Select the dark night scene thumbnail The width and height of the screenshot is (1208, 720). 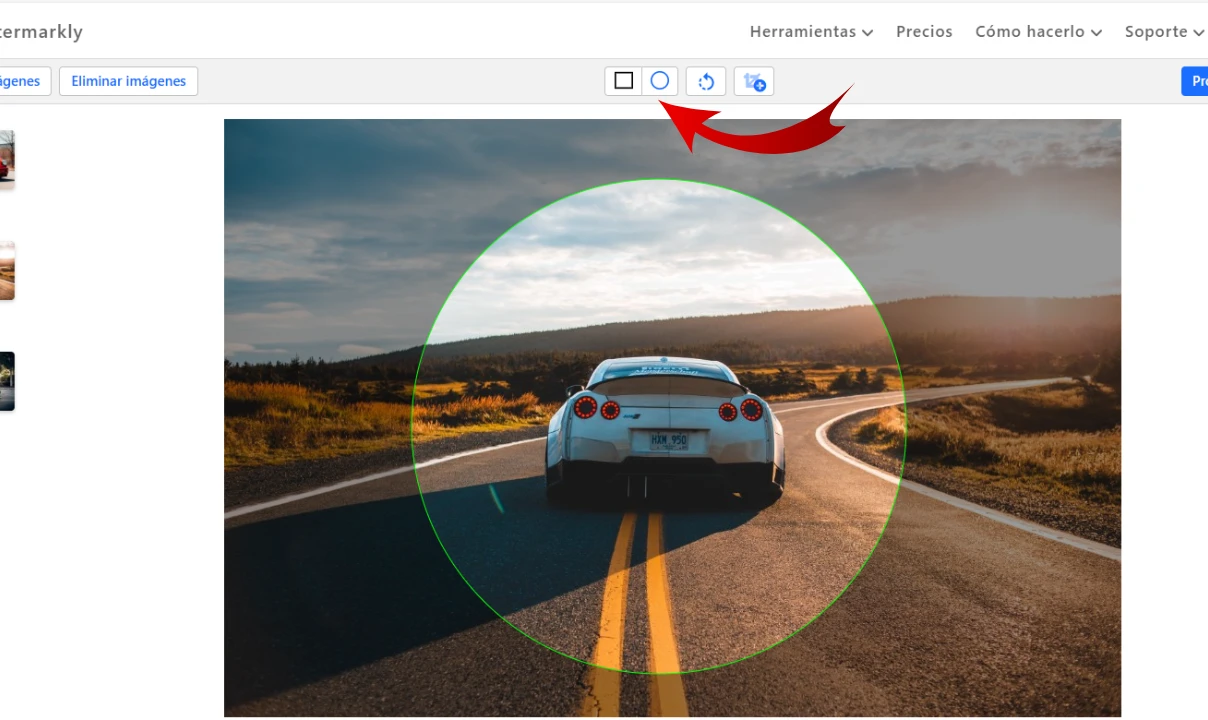tap(6, 381)
